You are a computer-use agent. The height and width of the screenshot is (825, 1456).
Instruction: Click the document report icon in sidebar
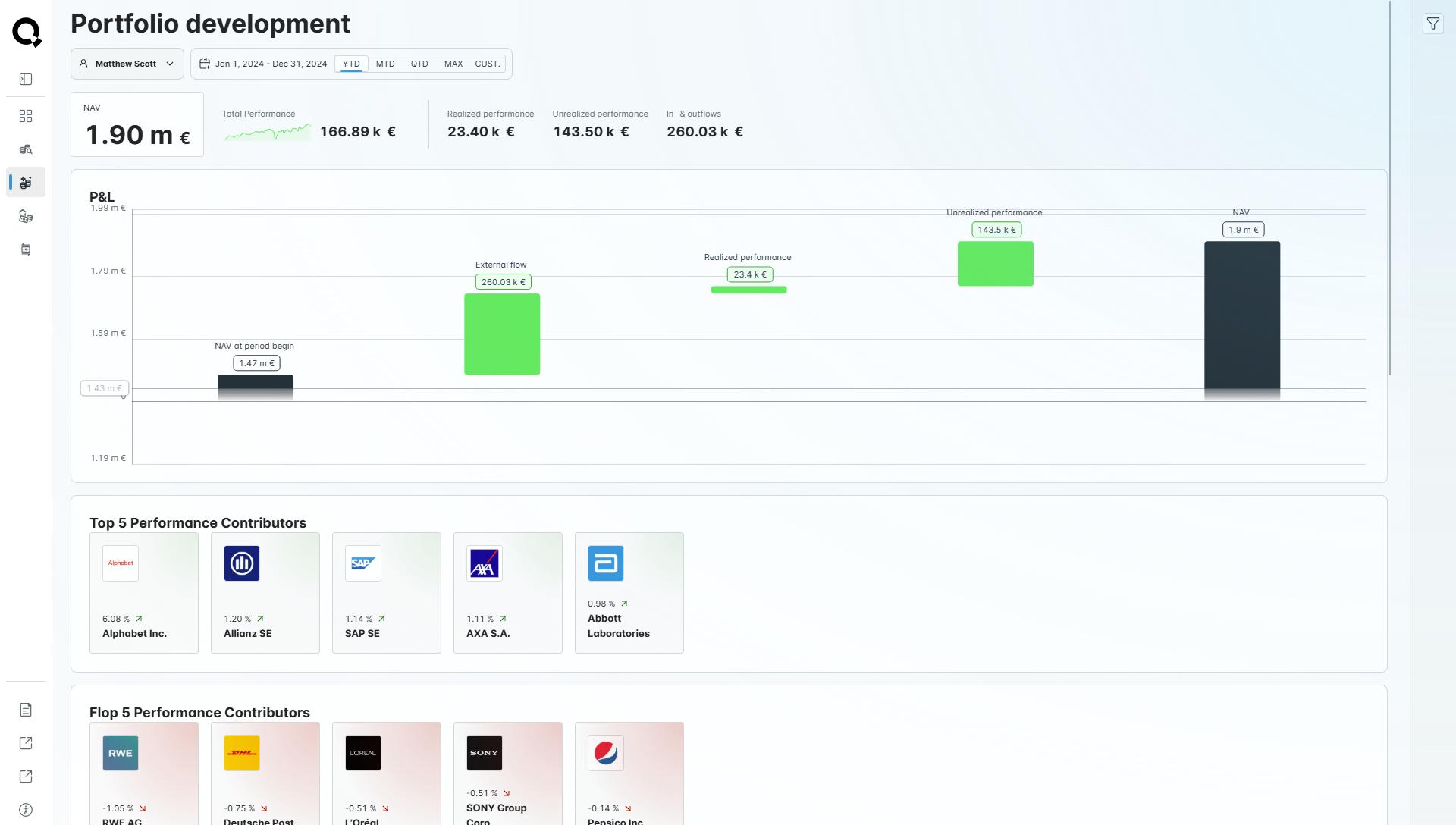[x=26, y=710]
